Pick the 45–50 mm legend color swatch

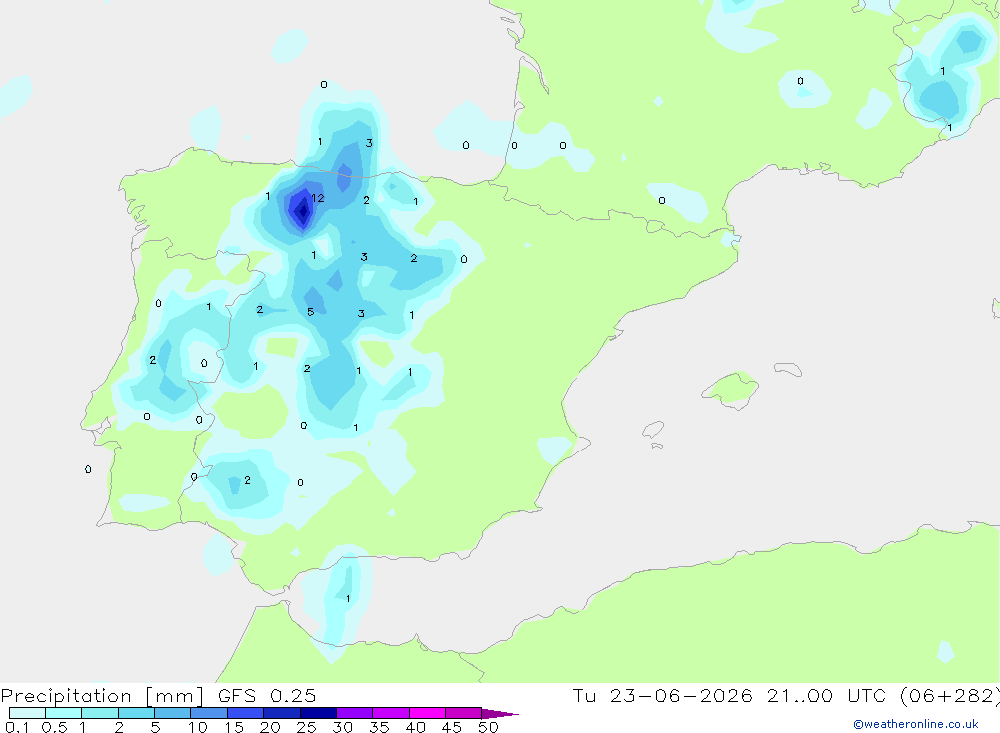[x=463, y=713]
